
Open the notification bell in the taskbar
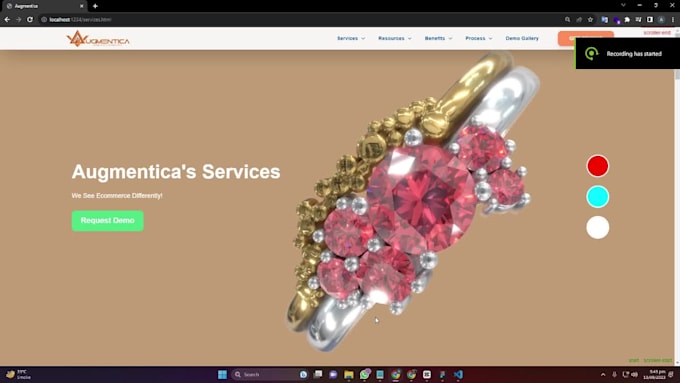671,374
